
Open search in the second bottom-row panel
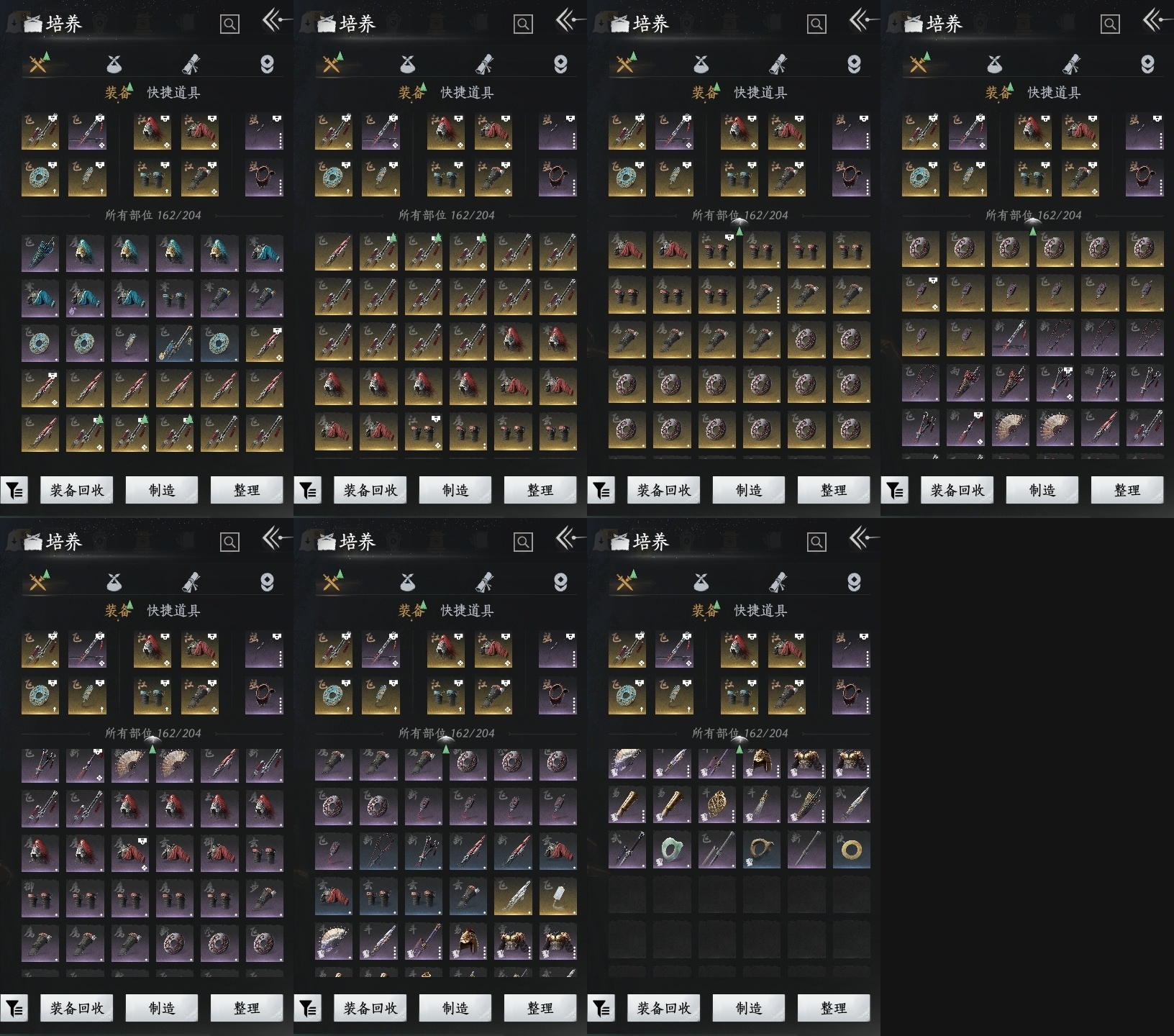click(523, 542)
